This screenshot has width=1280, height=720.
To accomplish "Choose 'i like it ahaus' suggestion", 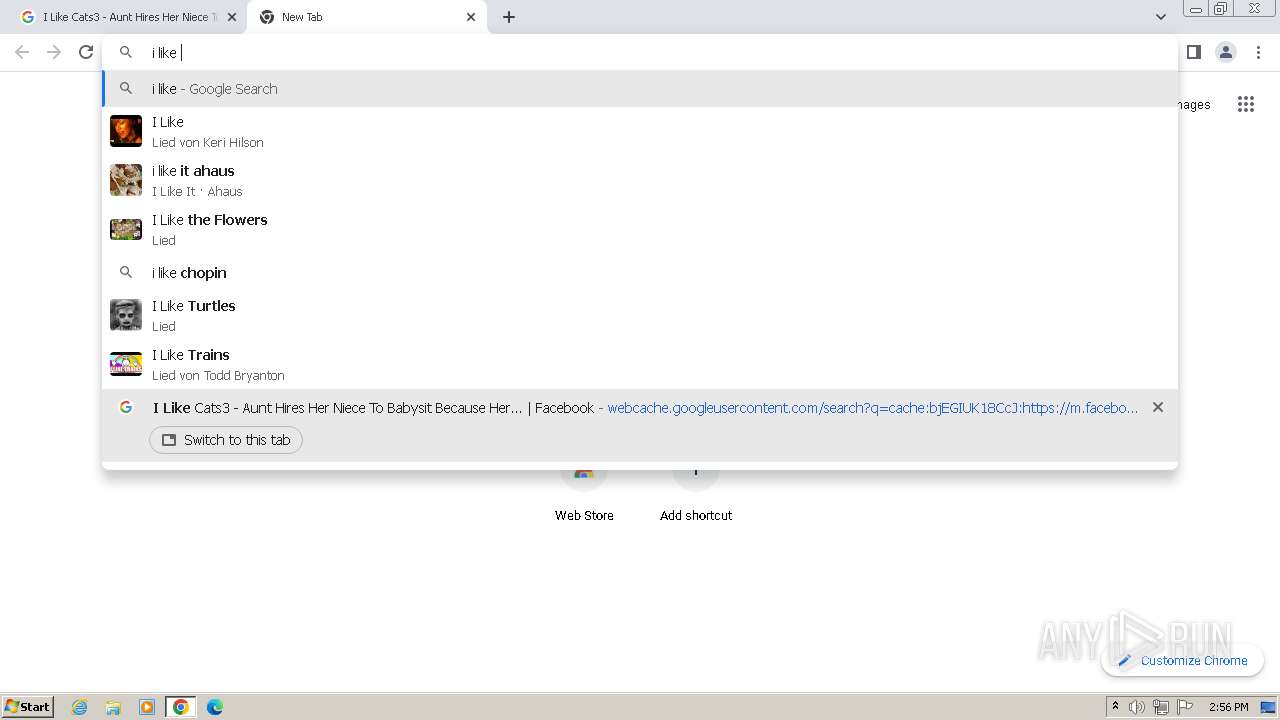I will coord(640,180).
